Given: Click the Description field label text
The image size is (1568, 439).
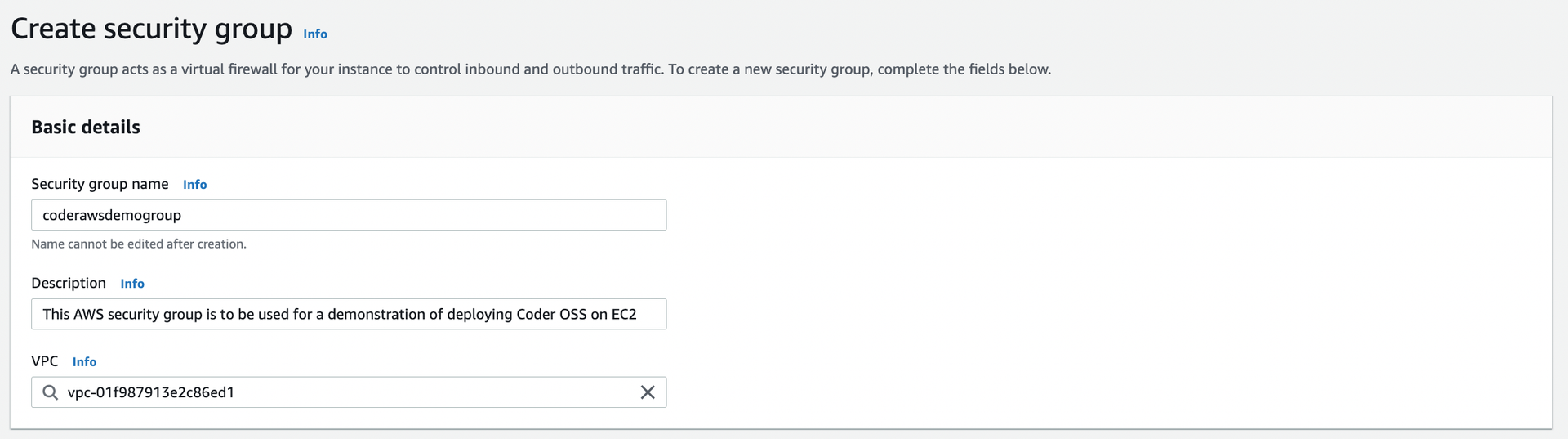Looking at the screenshot, I should pyautogui.click(x=69, y=283).
